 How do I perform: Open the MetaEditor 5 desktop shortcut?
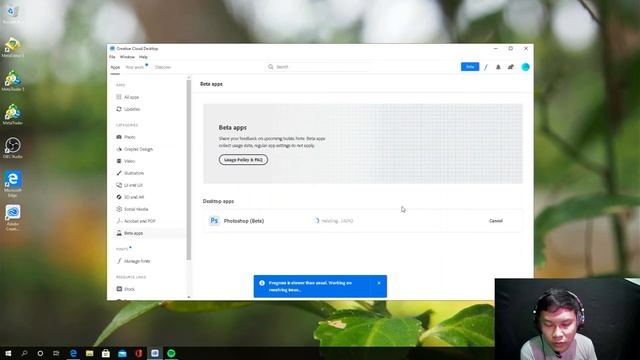point(13,47)
